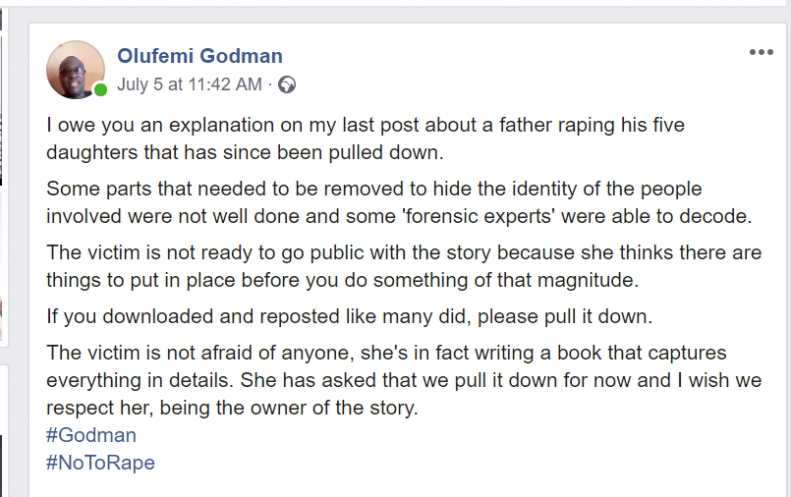
Task: Click the 'I owe you an explanation' paragraph
Action: [365, 138]
